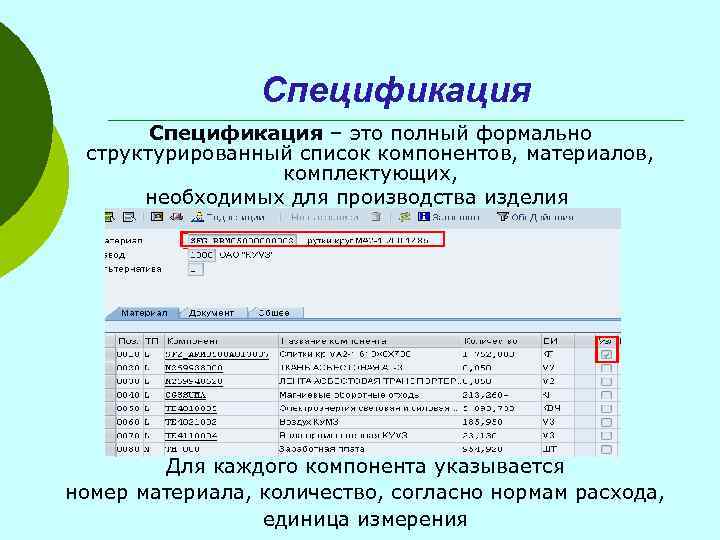Viewport: 720px width, 540px height.
Task: Click the component code in Заработная плата row
Action: point(183,449)
